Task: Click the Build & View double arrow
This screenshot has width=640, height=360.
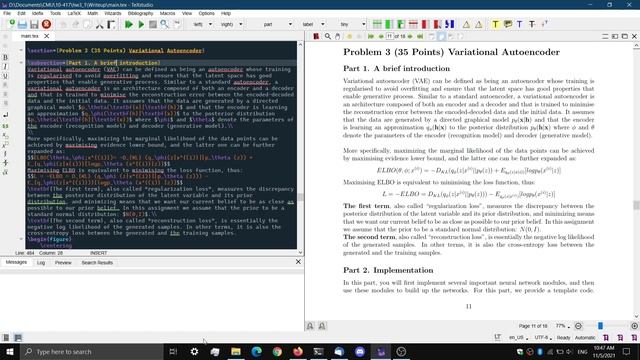Action: 129,24
